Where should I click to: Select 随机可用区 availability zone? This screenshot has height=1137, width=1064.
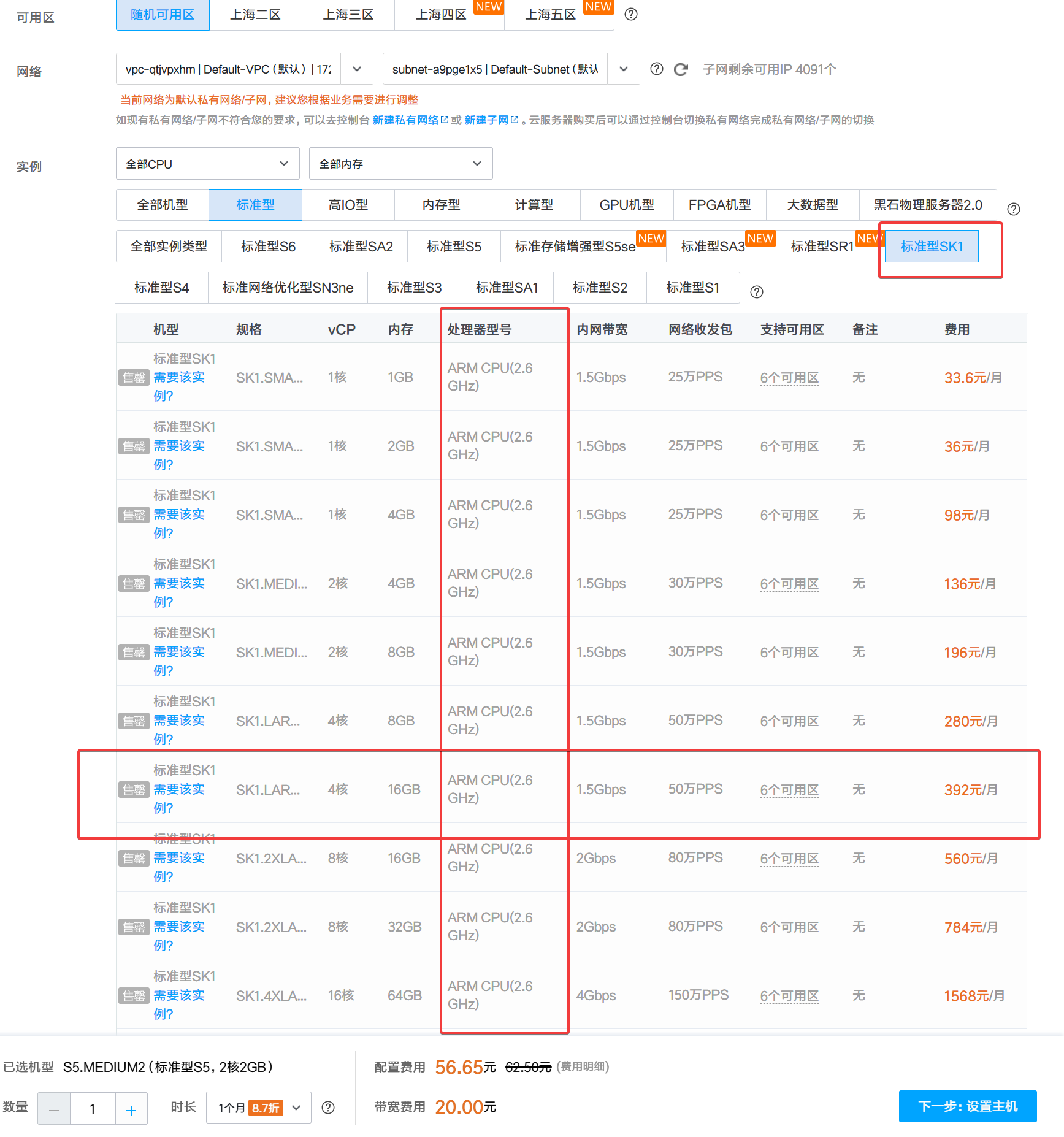pos(163,15)
